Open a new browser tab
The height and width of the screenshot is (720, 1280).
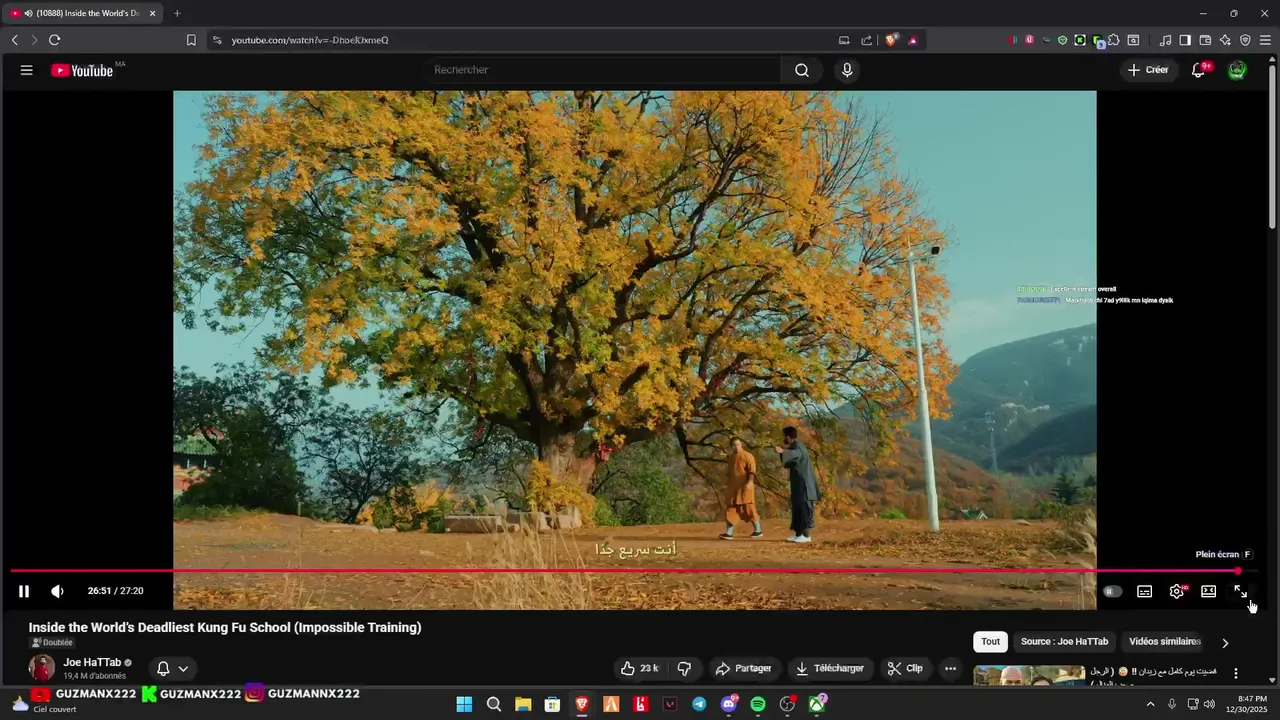[177, 13]
